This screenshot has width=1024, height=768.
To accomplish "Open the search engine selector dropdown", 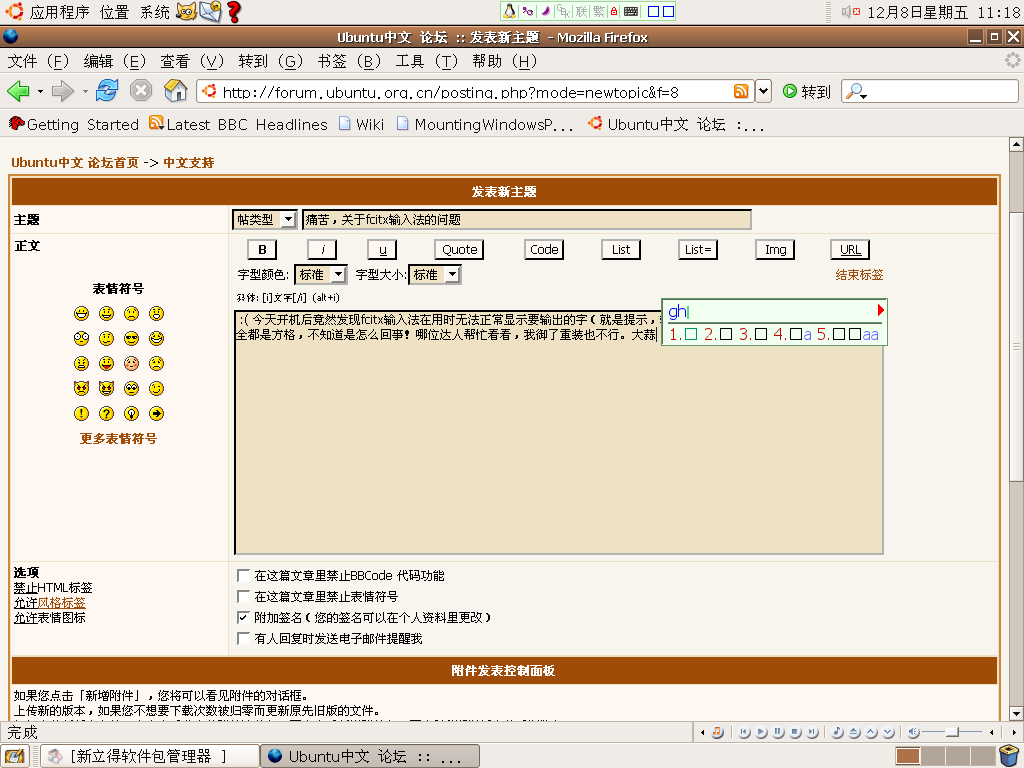I will coord(856,92).
